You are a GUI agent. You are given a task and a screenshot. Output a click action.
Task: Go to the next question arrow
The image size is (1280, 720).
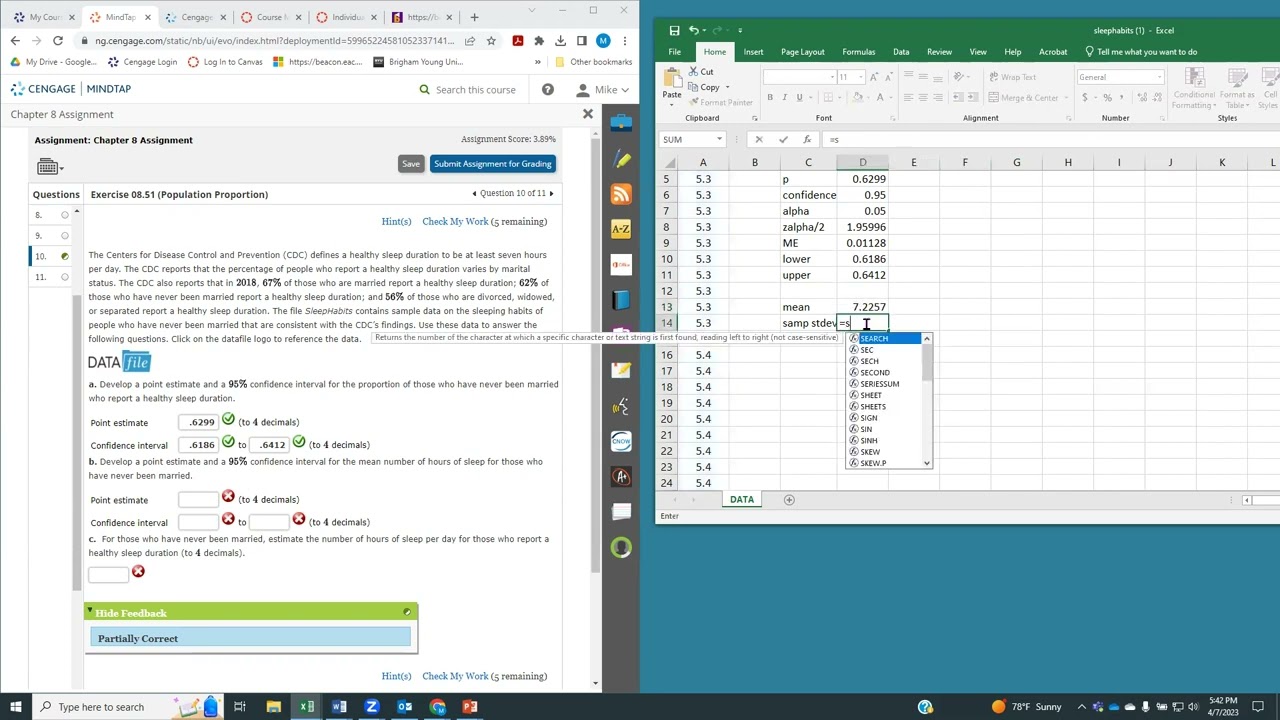pos(551,194)
